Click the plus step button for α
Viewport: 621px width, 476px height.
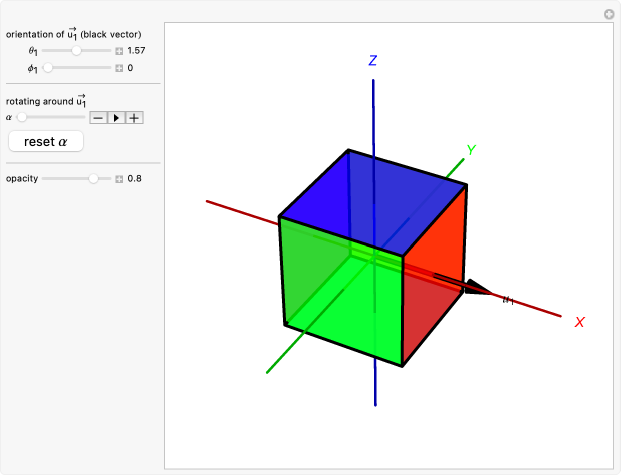[x=134, y=117]
